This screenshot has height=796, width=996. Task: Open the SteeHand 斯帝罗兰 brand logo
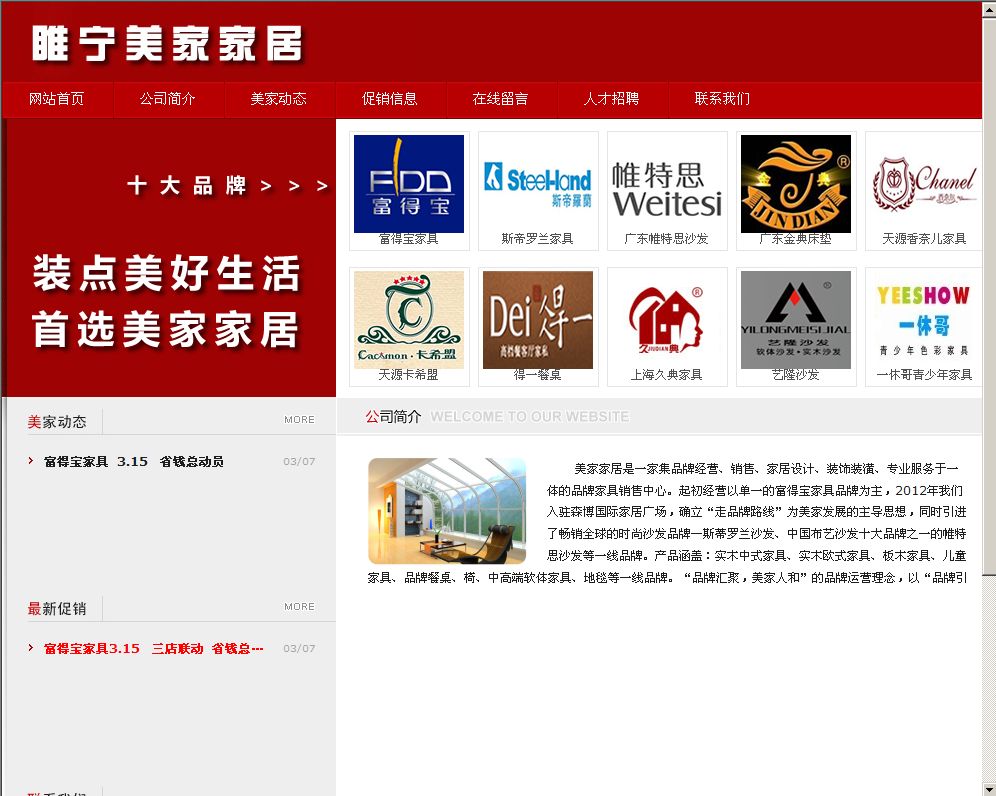point(537,183)
